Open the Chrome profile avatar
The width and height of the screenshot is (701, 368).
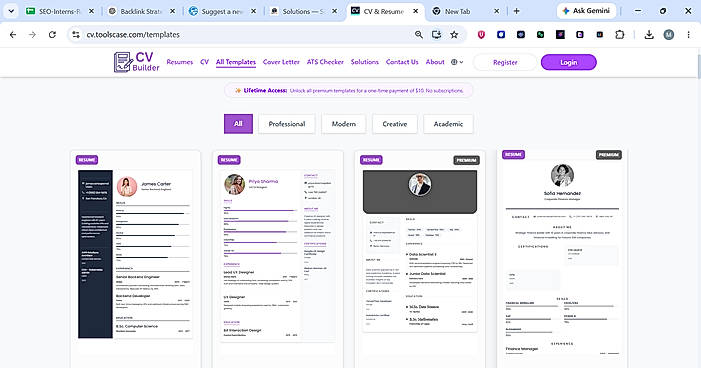[x=669, y=34]
